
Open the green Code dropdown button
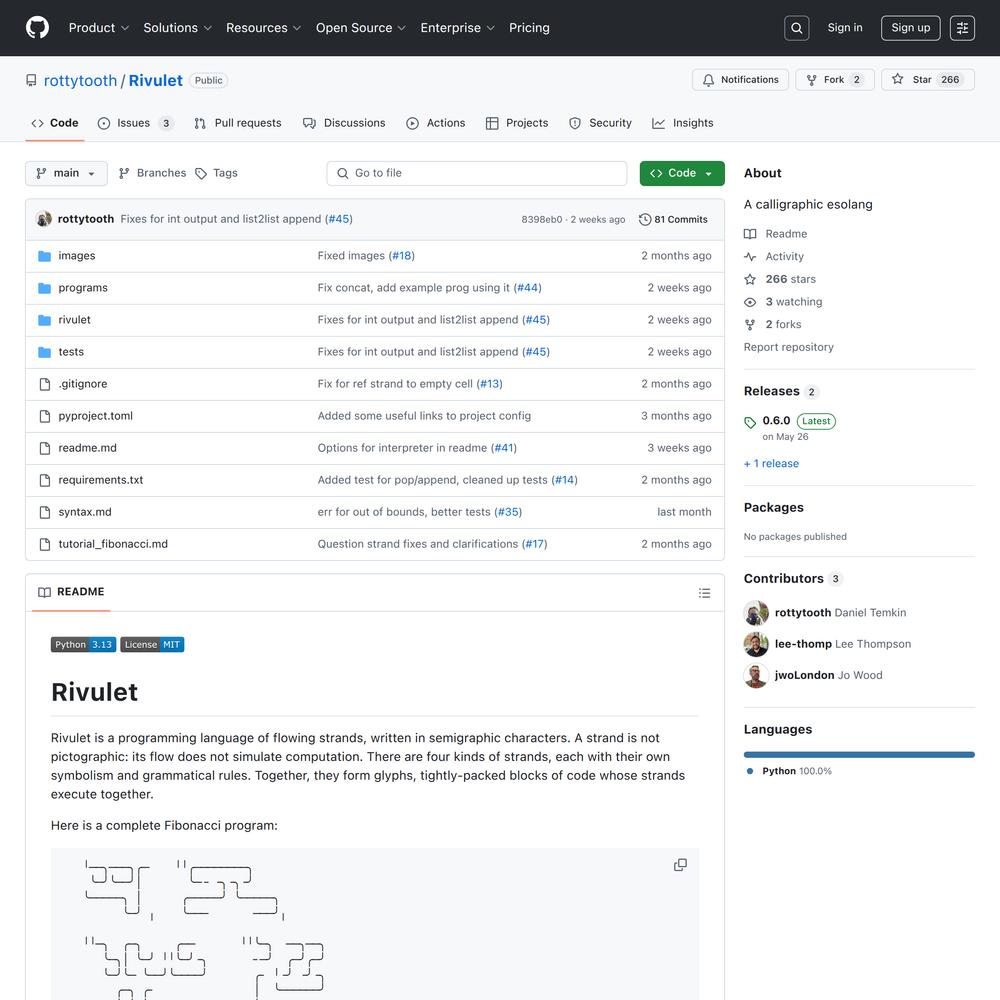[x=681, y=173]
